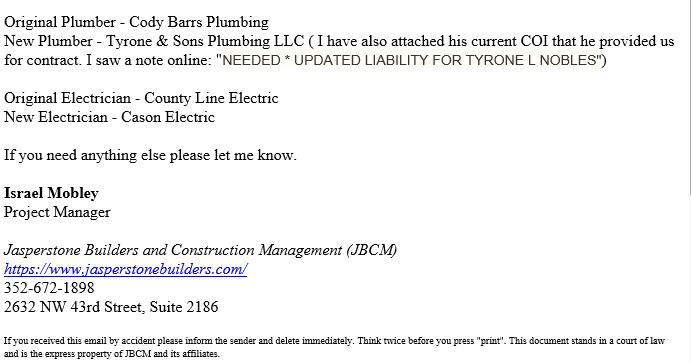Click the Jasperstone Builders and Construction Management line
The height and width of the screenshot is (362, 691).
201,250
